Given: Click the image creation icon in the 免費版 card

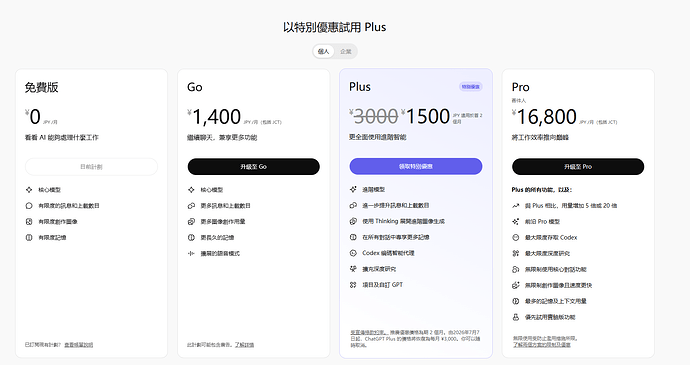Looking at the screenshot, I should pos(29,221).
